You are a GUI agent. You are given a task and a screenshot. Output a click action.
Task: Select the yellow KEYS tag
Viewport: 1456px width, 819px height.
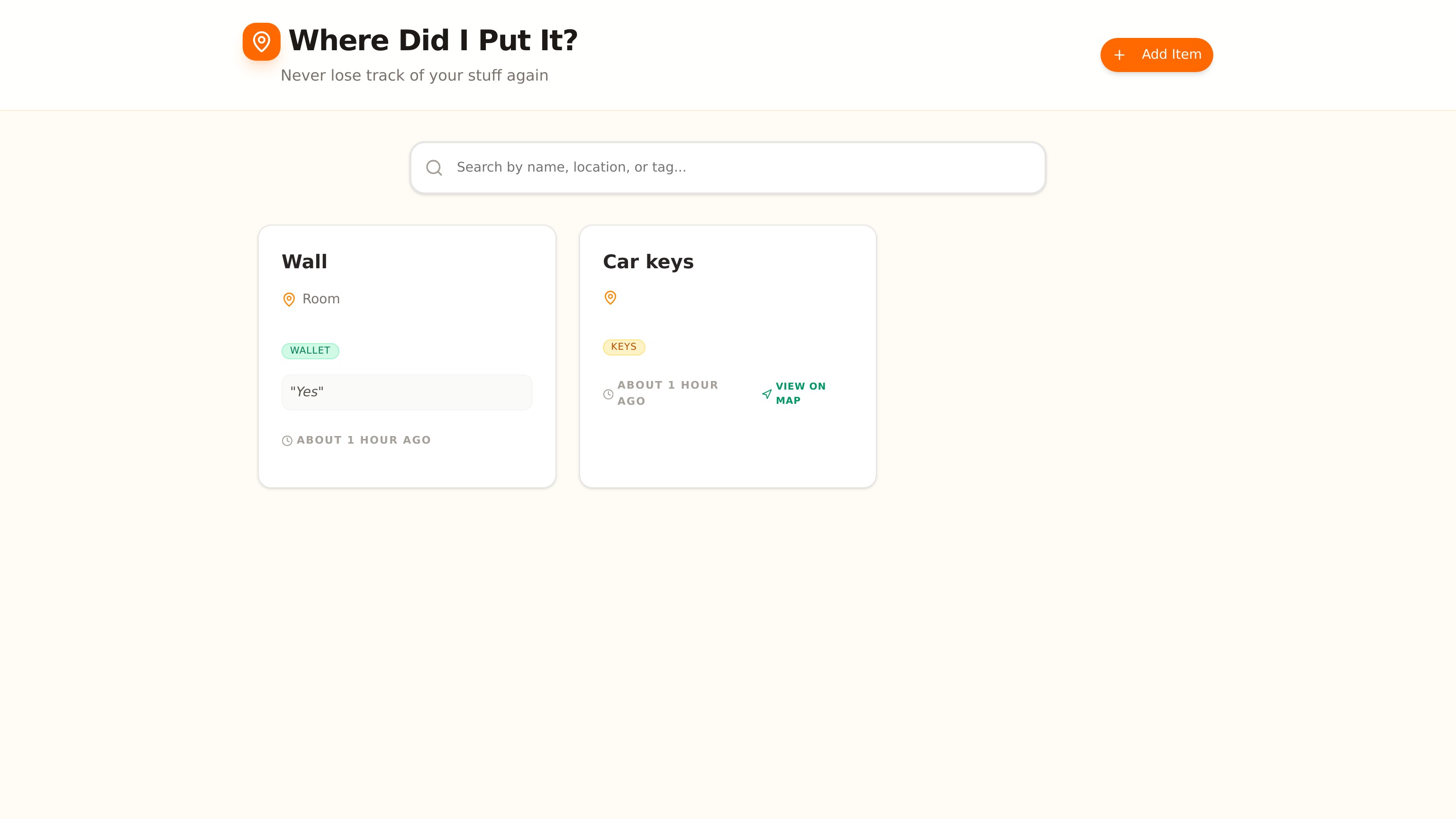click(623, 346)
